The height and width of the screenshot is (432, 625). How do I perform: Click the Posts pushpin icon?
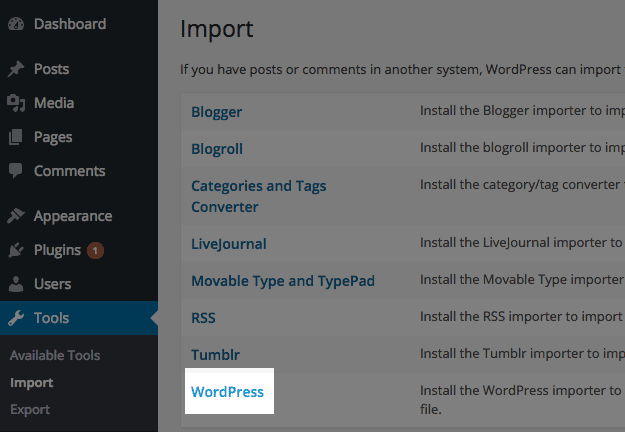(16, 69)
